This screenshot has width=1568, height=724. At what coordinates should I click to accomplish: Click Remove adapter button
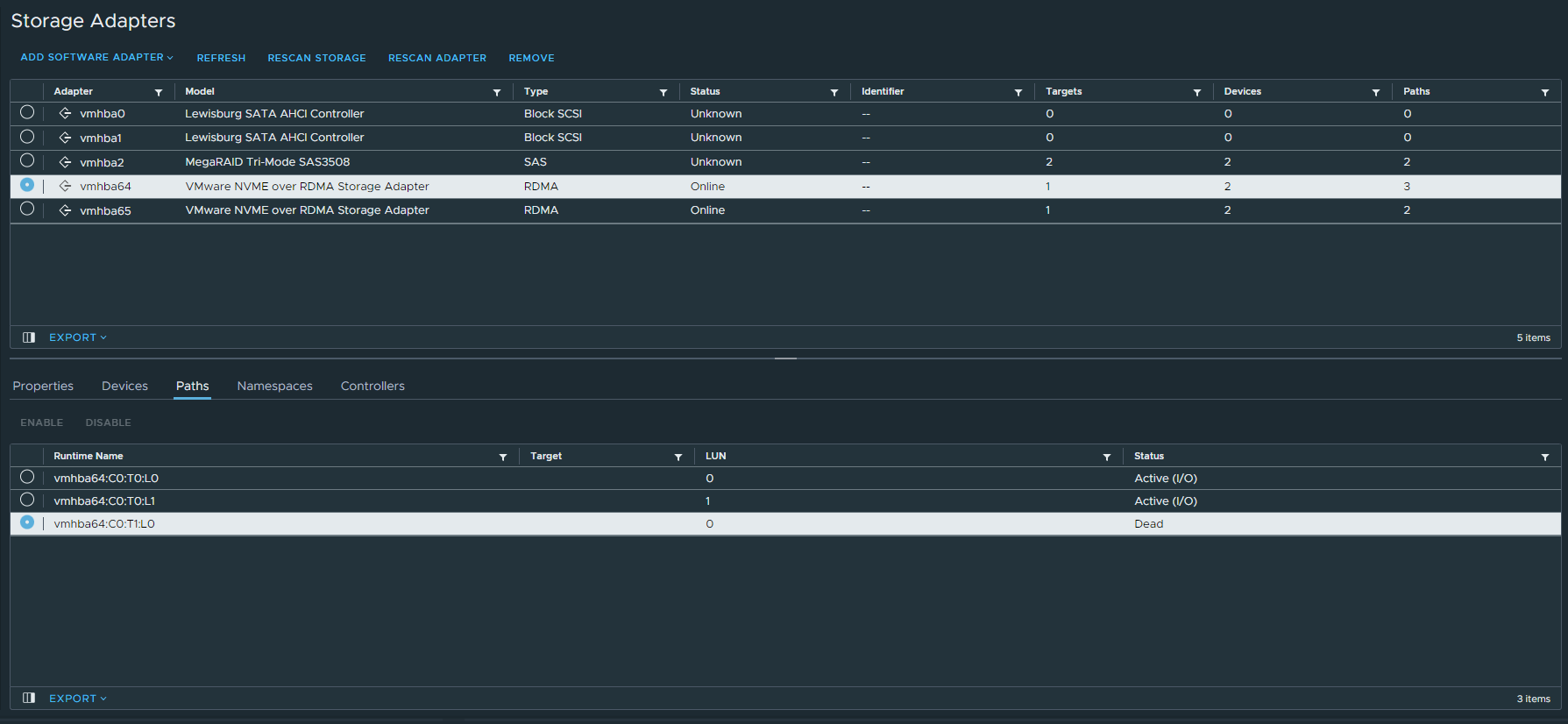click(531, 58)
